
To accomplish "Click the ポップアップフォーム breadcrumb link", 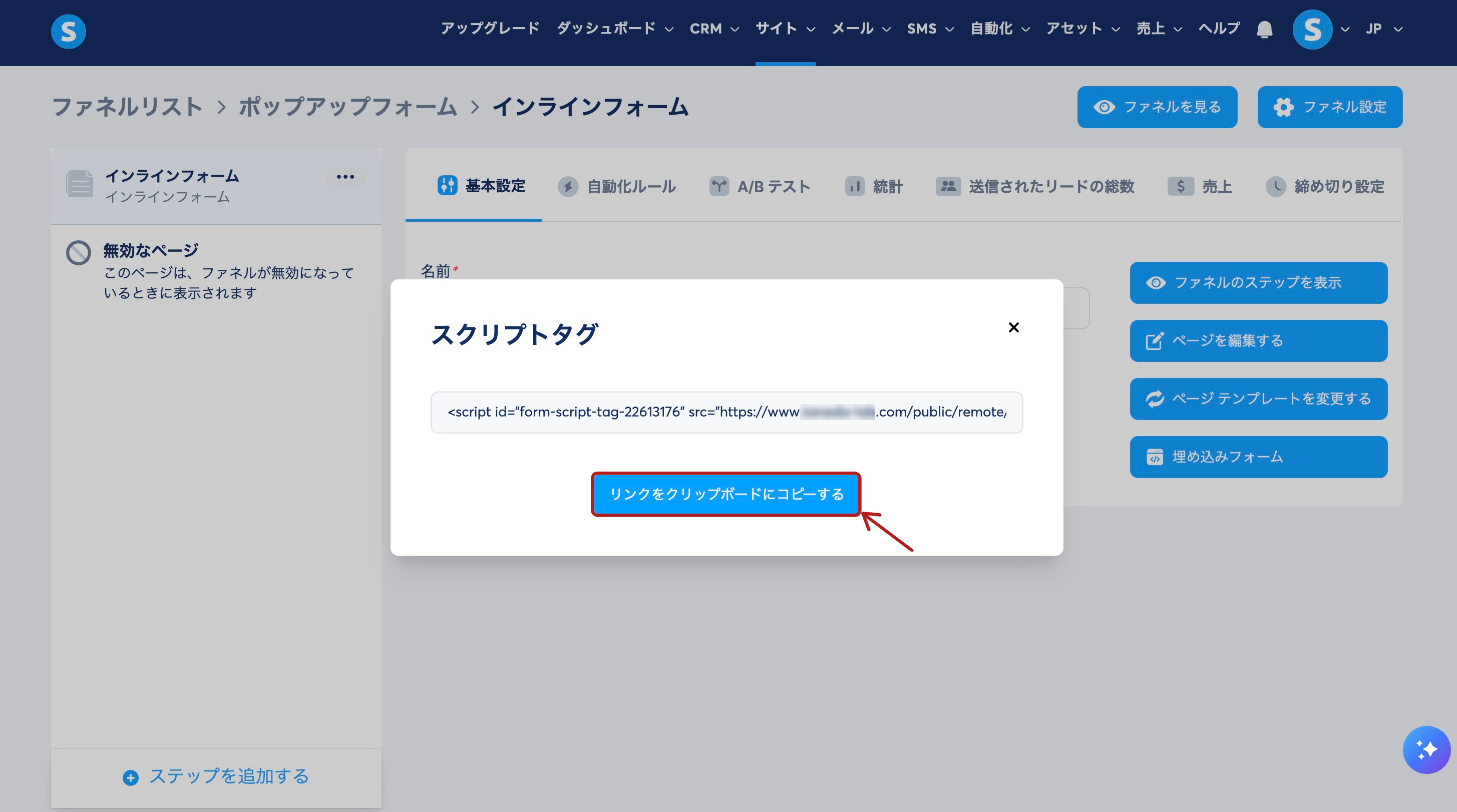I will click(347, 107).
